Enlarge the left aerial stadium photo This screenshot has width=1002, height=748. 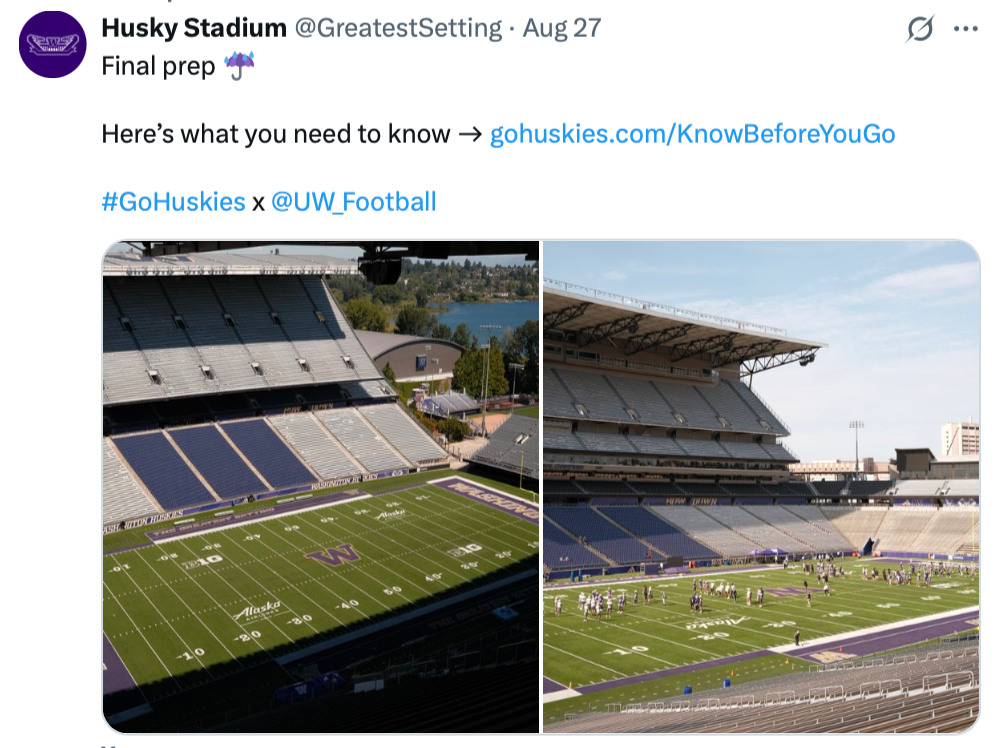pyautogui.click(x=321, y=487)
